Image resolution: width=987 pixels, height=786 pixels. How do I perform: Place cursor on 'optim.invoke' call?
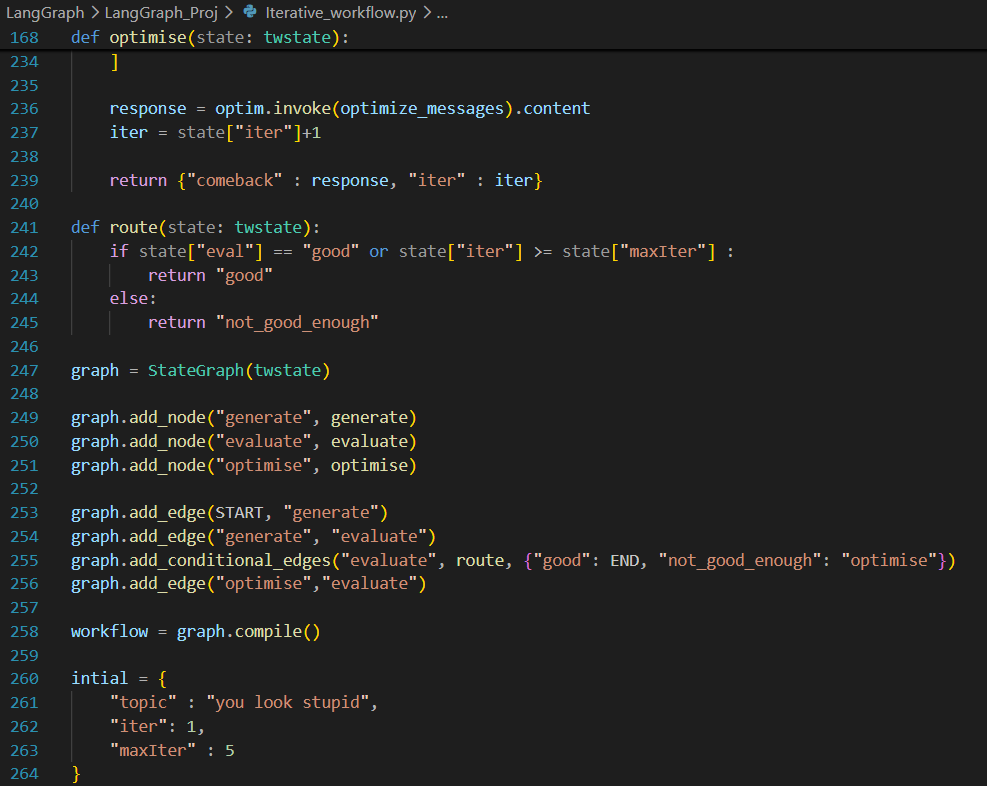click(273, 109)
